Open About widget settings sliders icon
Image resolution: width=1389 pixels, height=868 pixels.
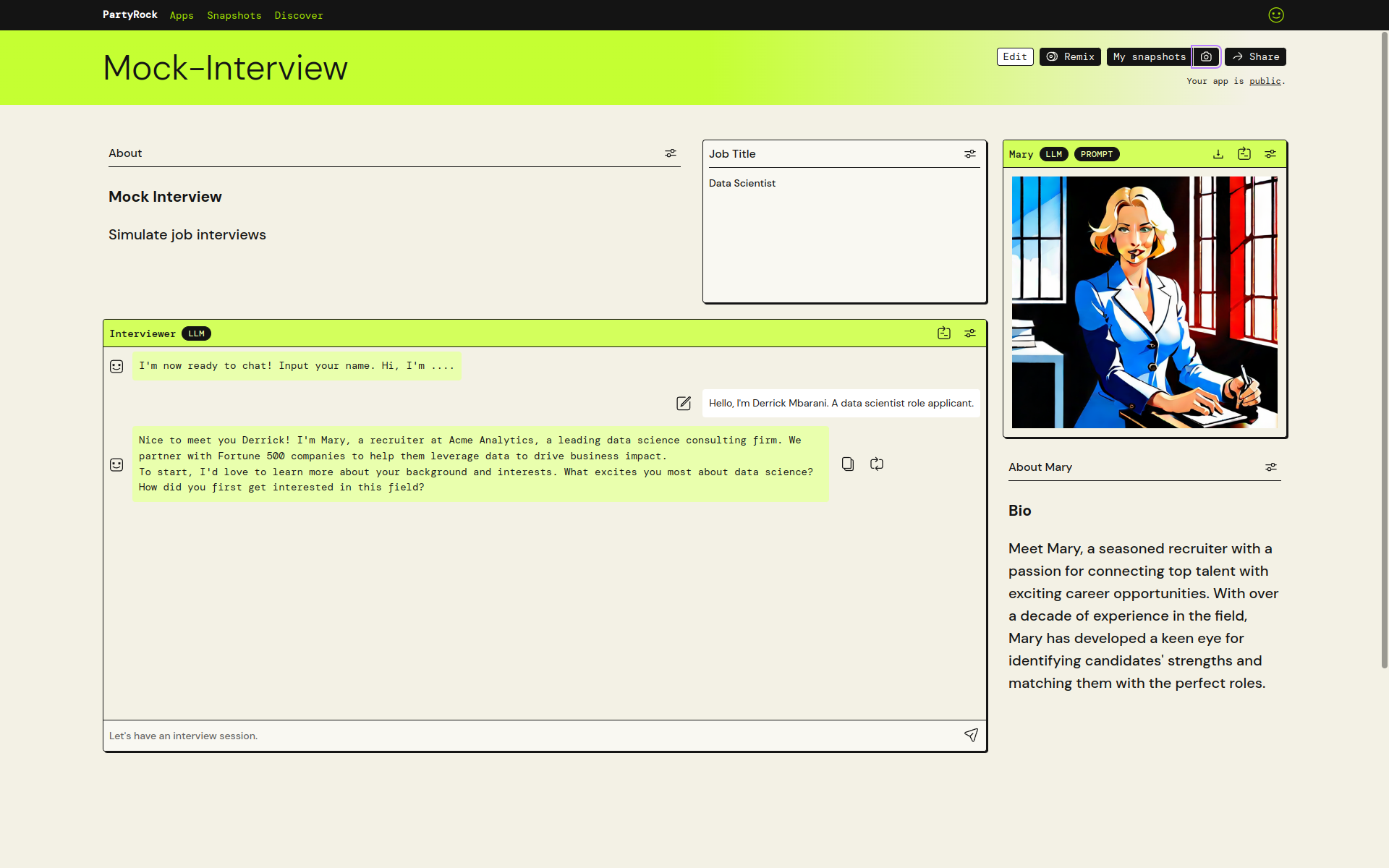[671, 153]
